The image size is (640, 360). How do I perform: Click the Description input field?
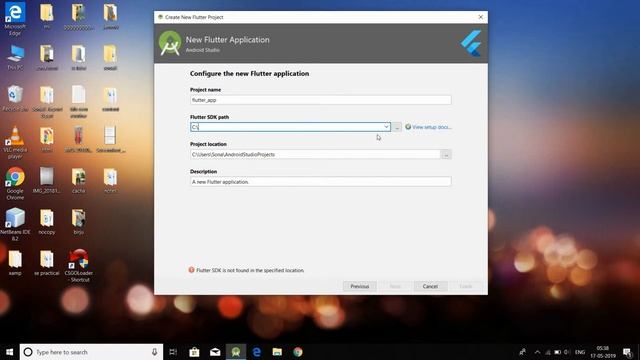click(x=320, y=182)
